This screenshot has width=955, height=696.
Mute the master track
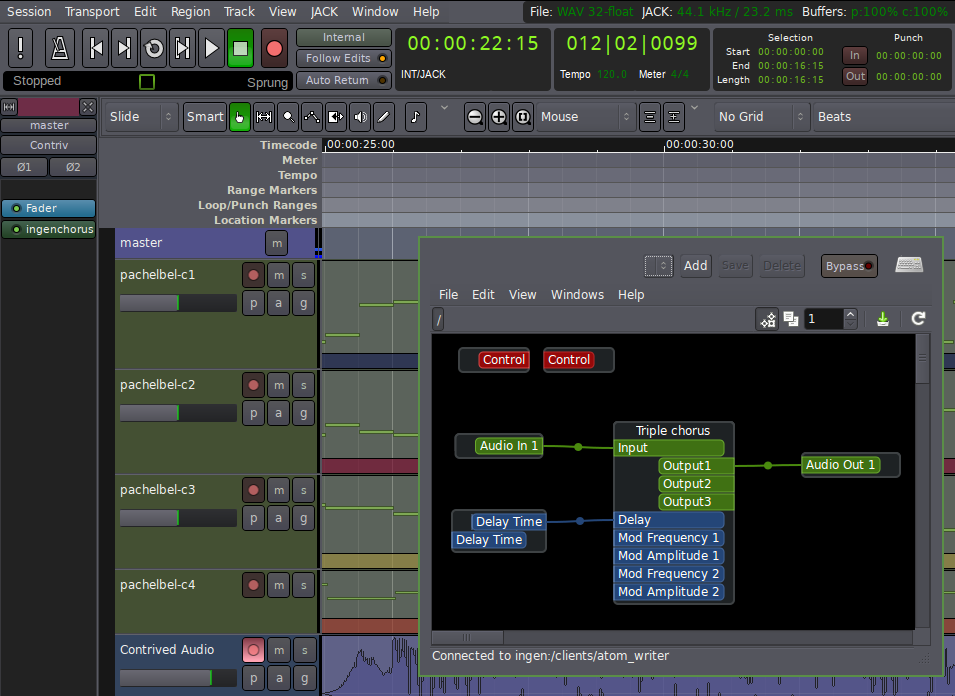277,244
